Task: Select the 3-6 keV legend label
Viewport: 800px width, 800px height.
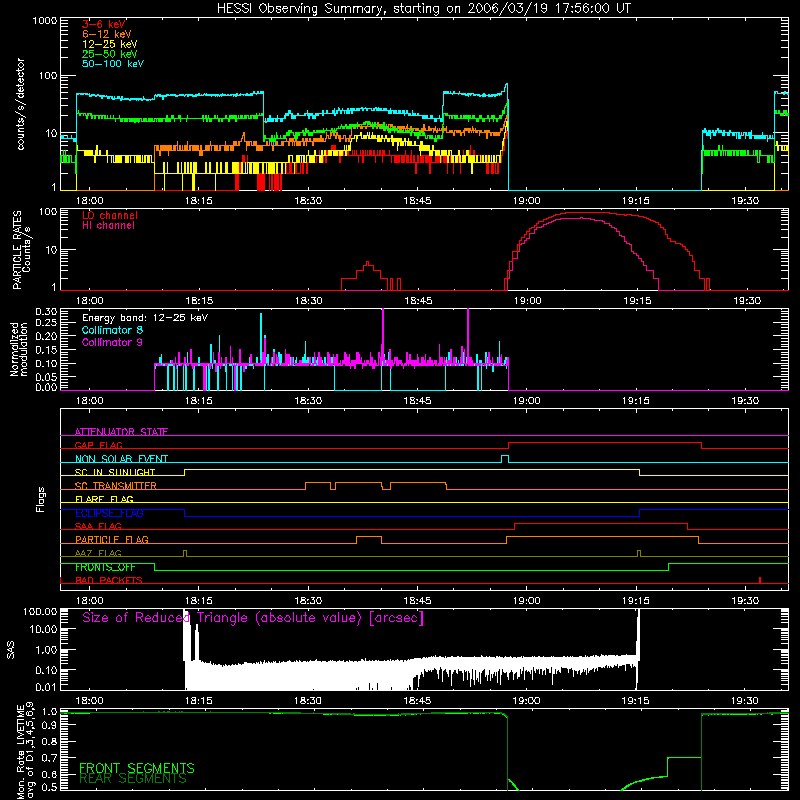Action: (104, 24)
